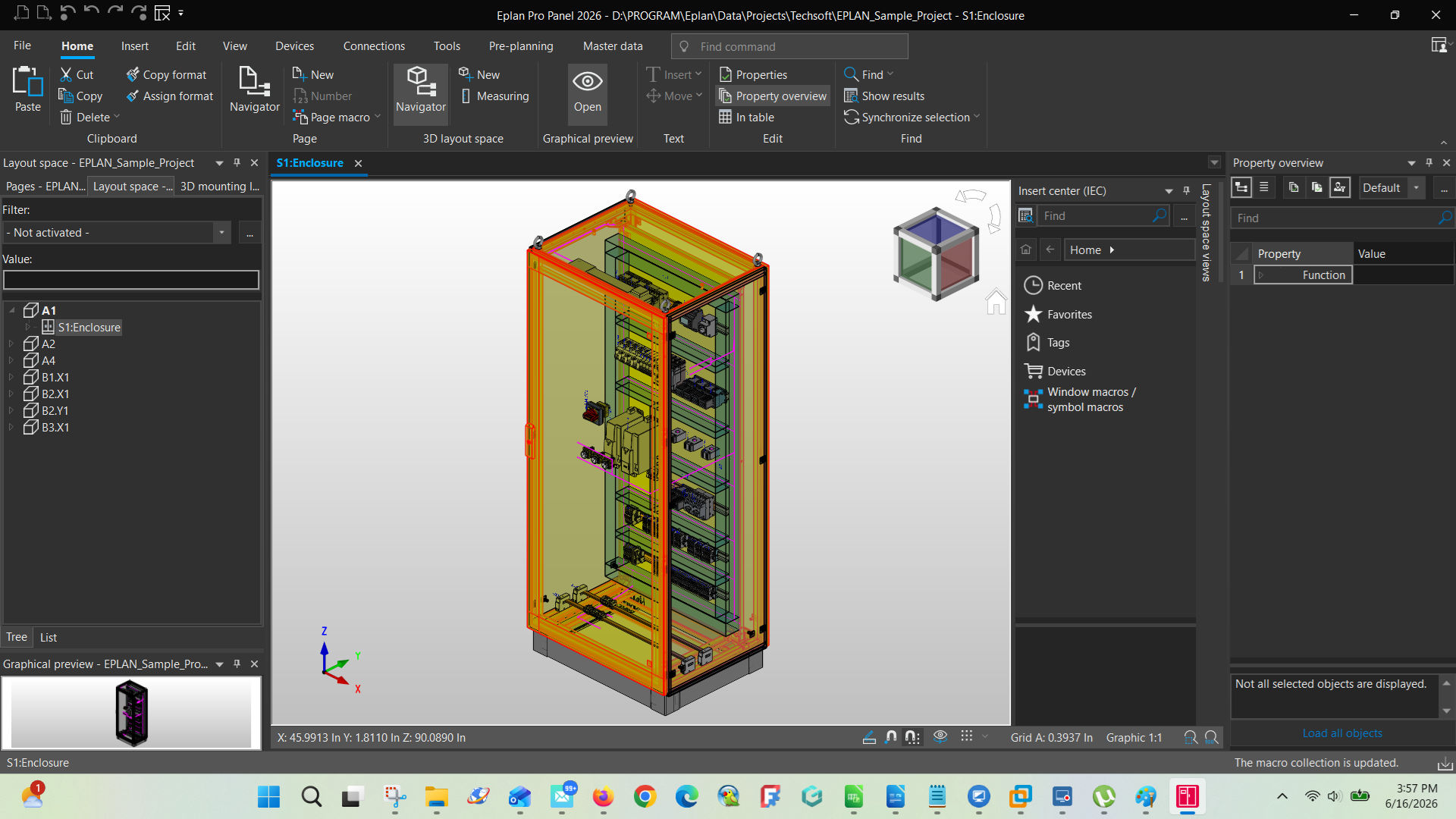Open the Find dropdown in ribbon
The image size is (1456, 819).
[x=890, y=74]
